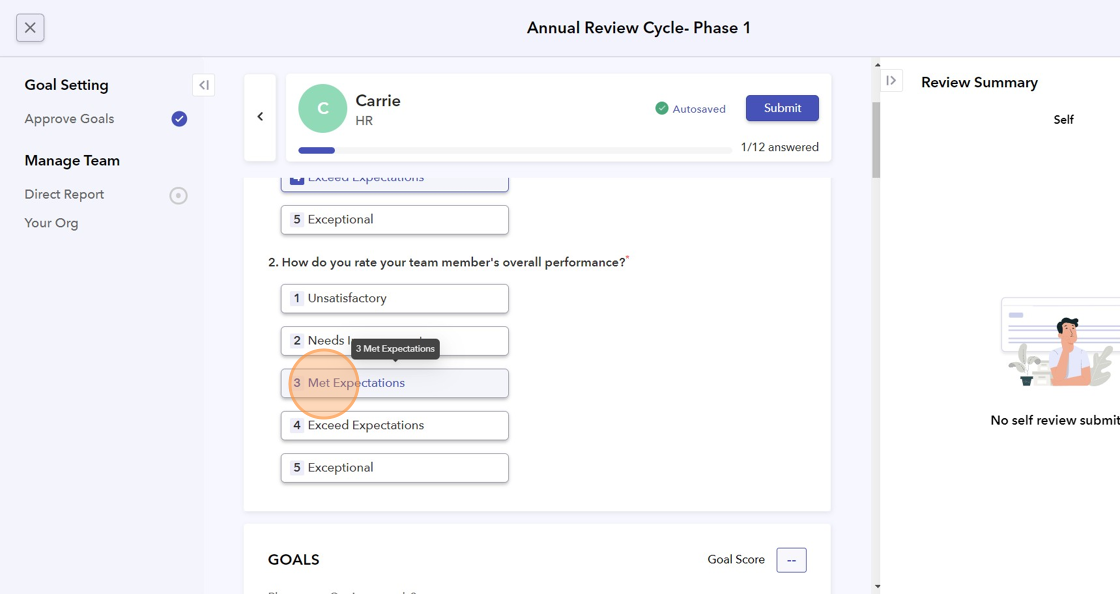Click the vertical scrollbar of review form
The height and width of the screenshot is (594, 1120).
point(876,140)
